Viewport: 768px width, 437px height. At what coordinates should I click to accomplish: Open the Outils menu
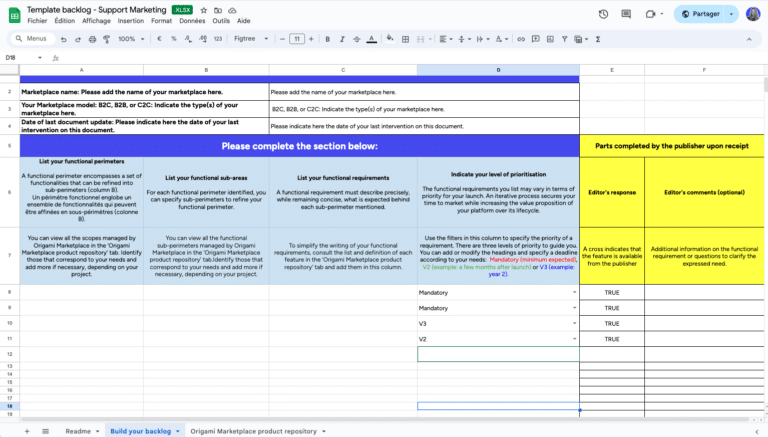[x=221, y=21]
